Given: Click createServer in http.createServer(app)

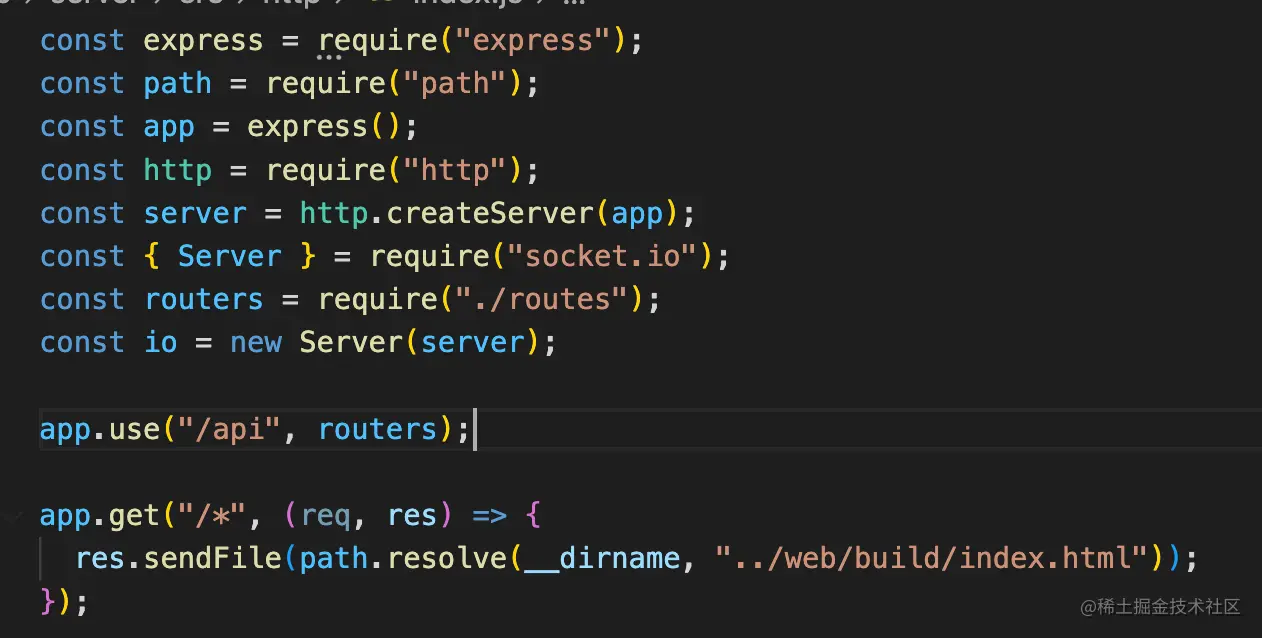Looking at the screenshot, I should pyautogui.click(x=491, y=213).
